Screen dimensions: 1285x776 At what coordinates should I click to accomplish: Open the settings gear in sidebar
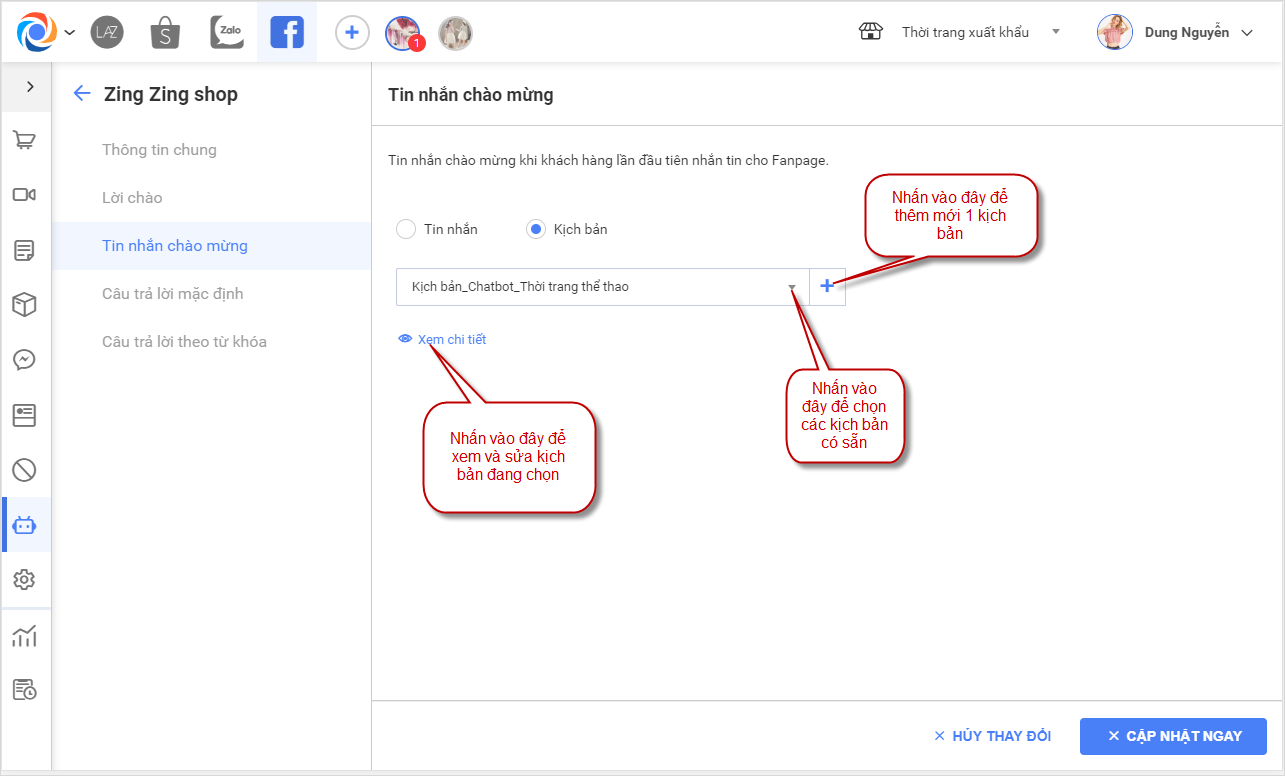(x=25, y=580)
